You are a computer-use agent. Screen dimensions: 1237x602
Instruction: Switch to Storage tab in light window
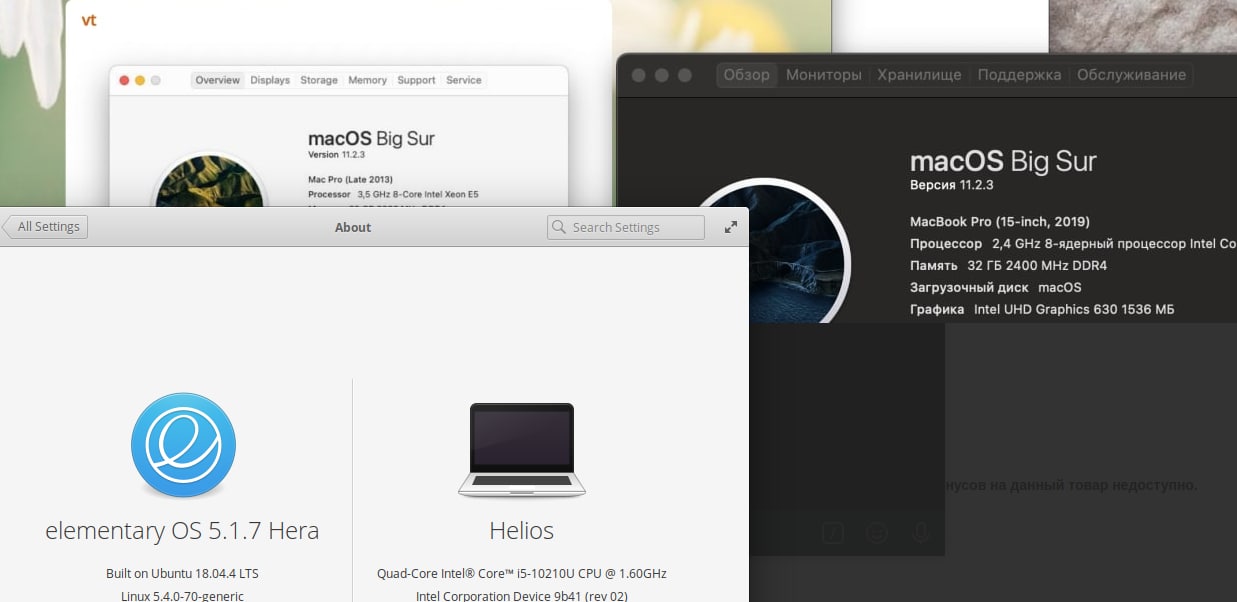click(x=319, y=80)
